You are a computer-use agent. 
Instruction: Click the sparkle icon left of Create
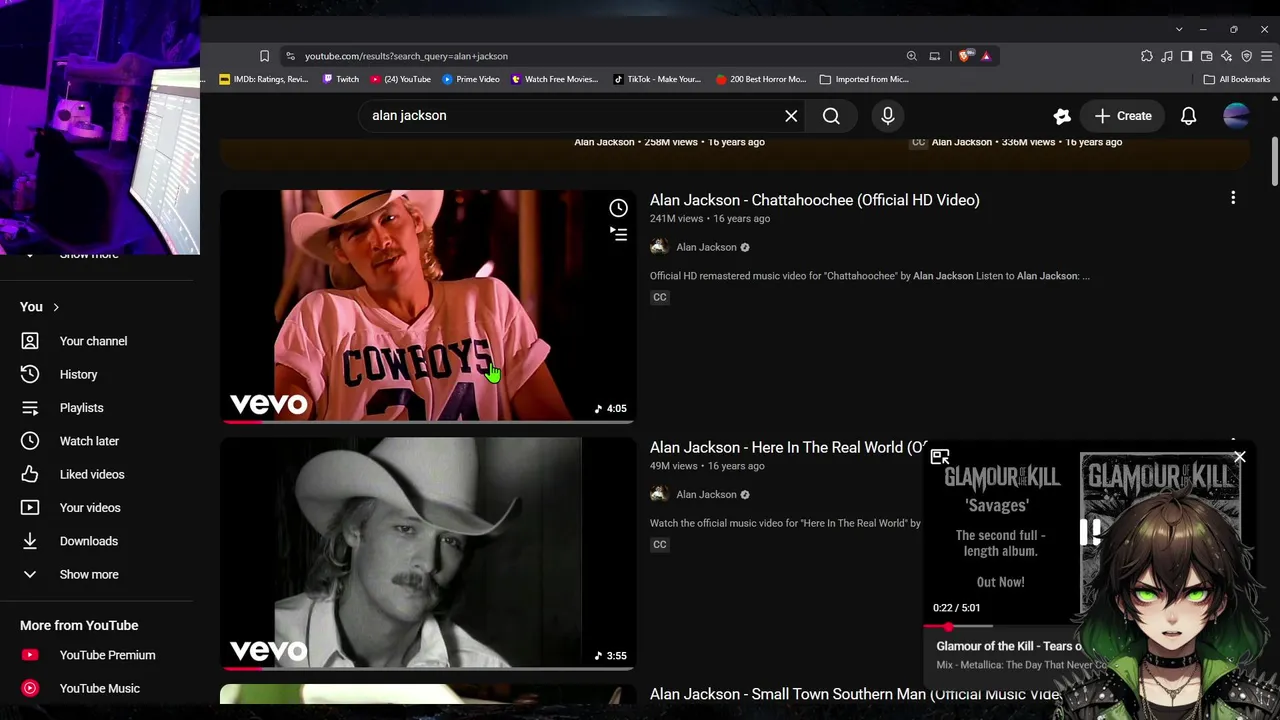point(1062,116)
